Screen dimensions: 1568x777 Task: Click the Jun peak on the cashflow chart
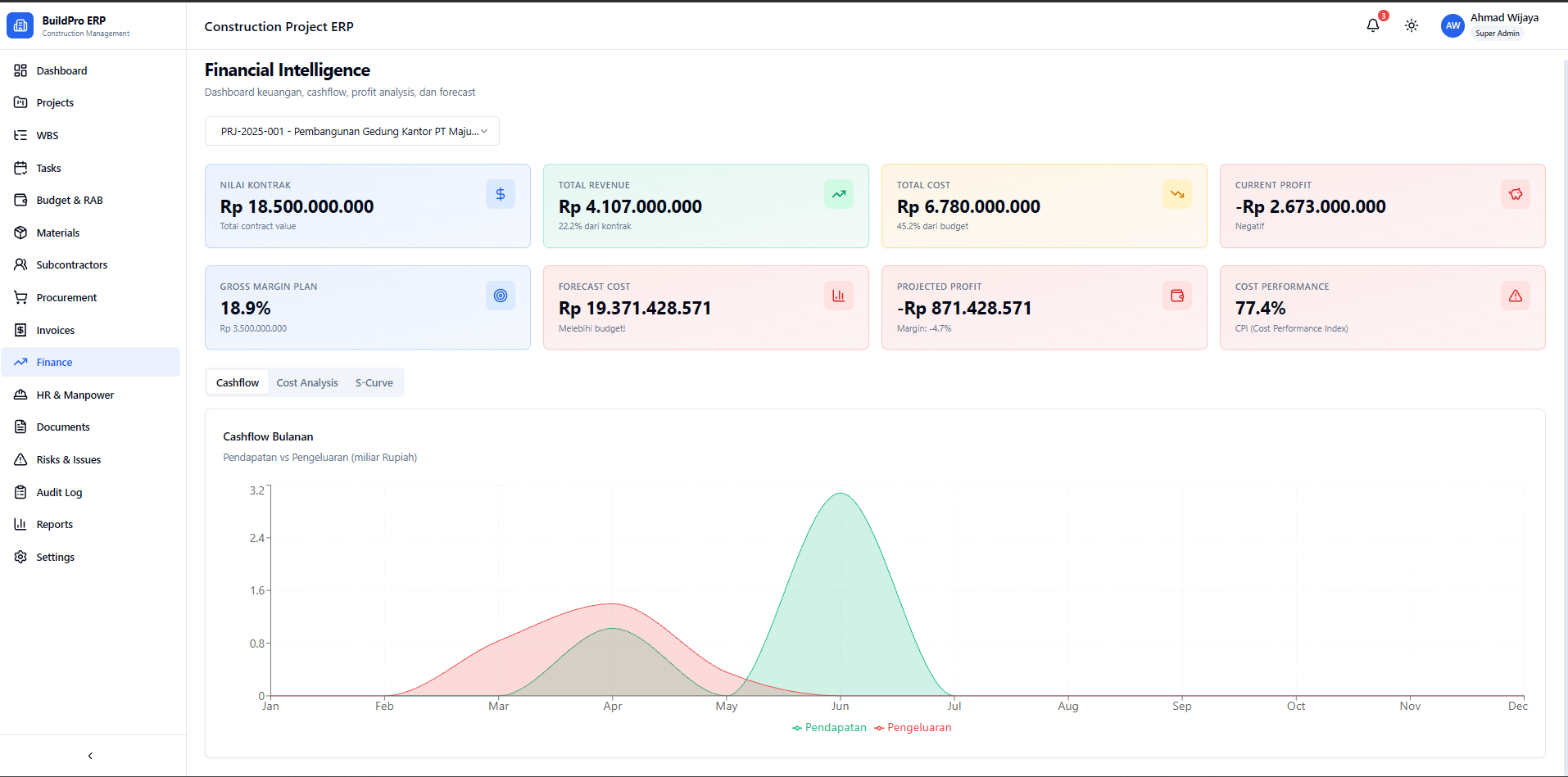(x=840, y=494)
